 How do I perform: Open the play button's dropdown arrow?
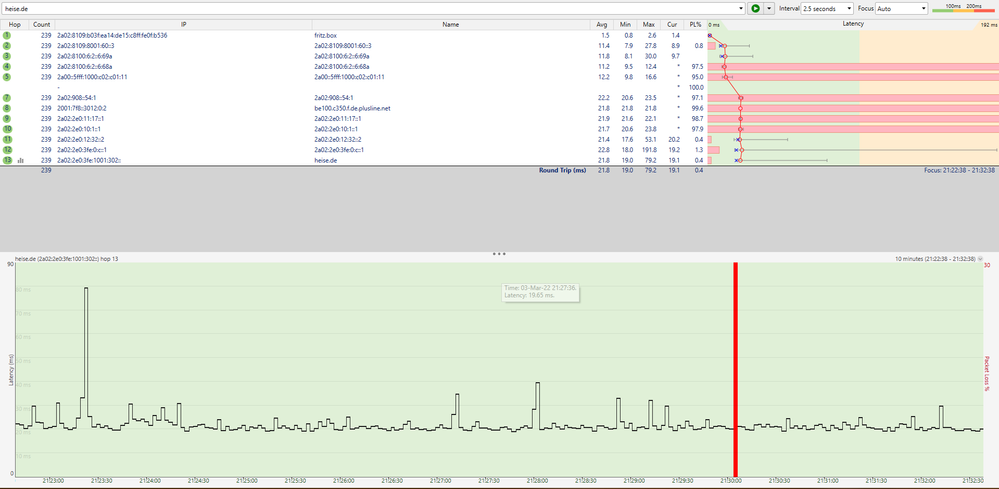tap(769, 8)
